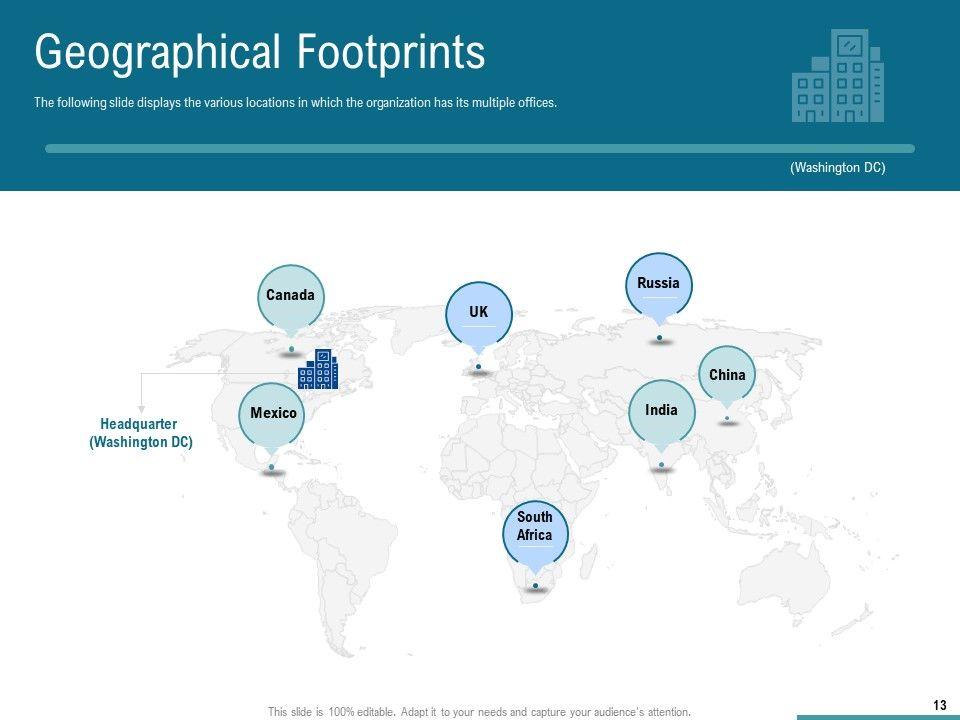Image resolution: width=960 pixels, height=720 pixels.
Task: Click the slide number 13
Action: coord(939,706)
